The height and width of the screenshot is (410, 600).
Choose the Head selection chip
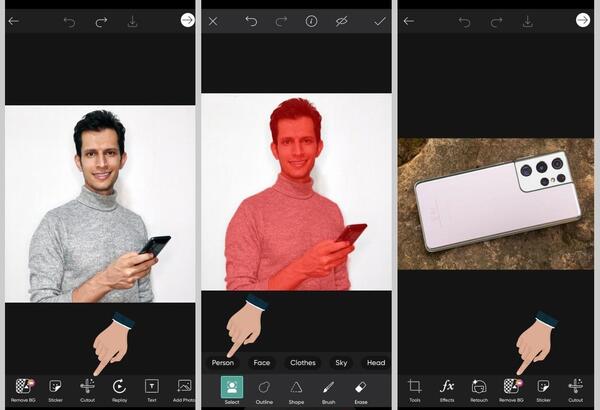tap(376, 363)
